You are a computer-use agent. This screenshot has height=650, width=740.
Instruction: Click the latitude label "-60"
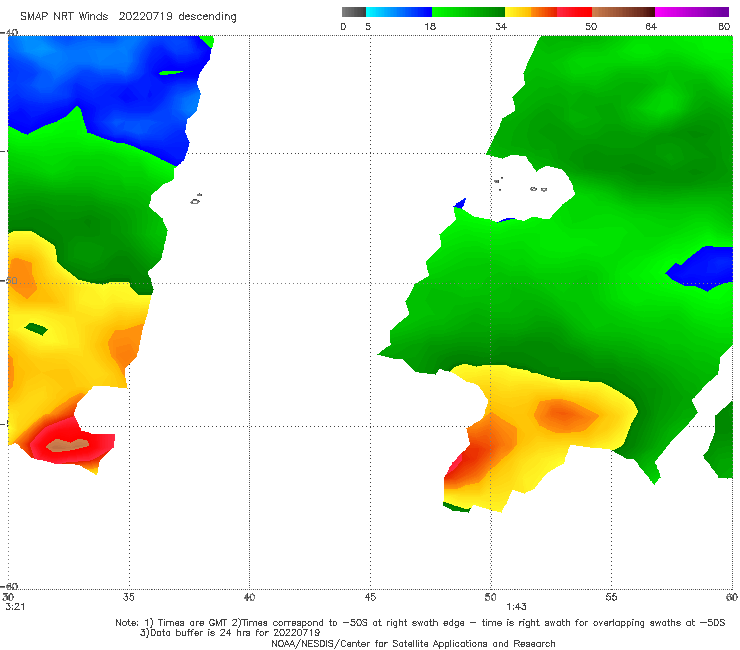(x=9, y=586)
